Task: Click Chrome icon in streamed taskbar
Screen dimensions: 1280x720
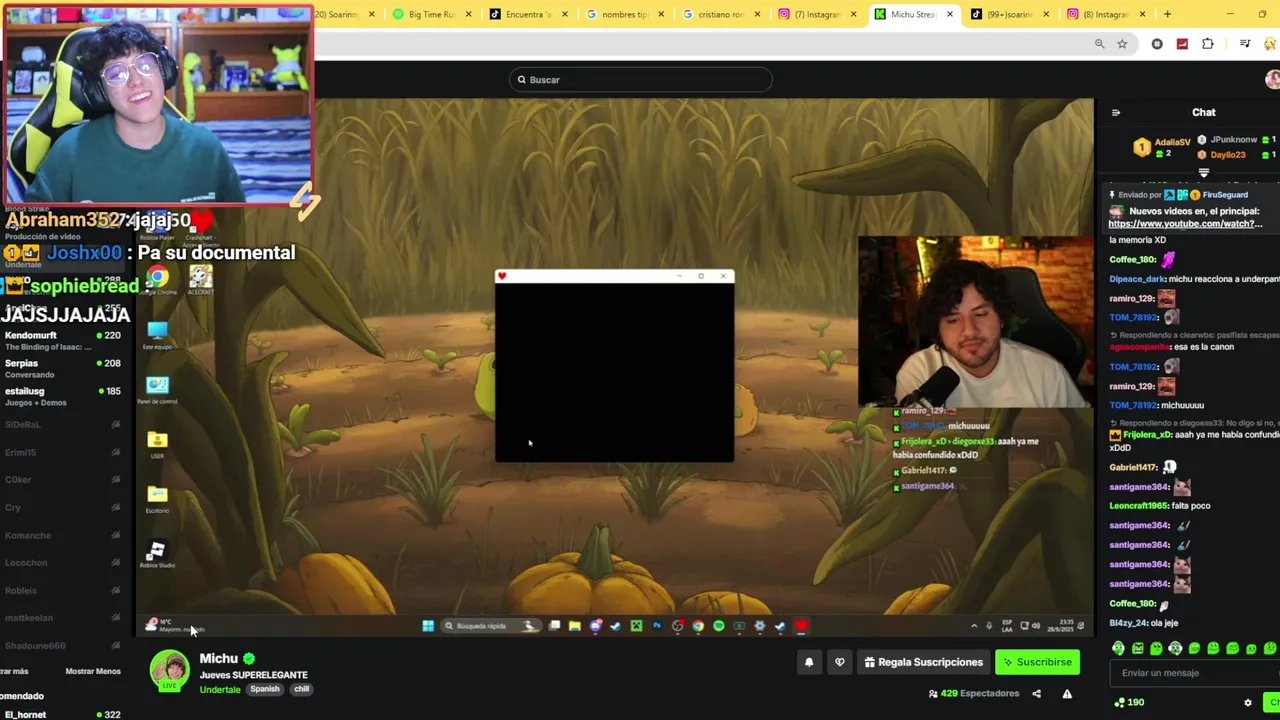Action: [698, 626]
